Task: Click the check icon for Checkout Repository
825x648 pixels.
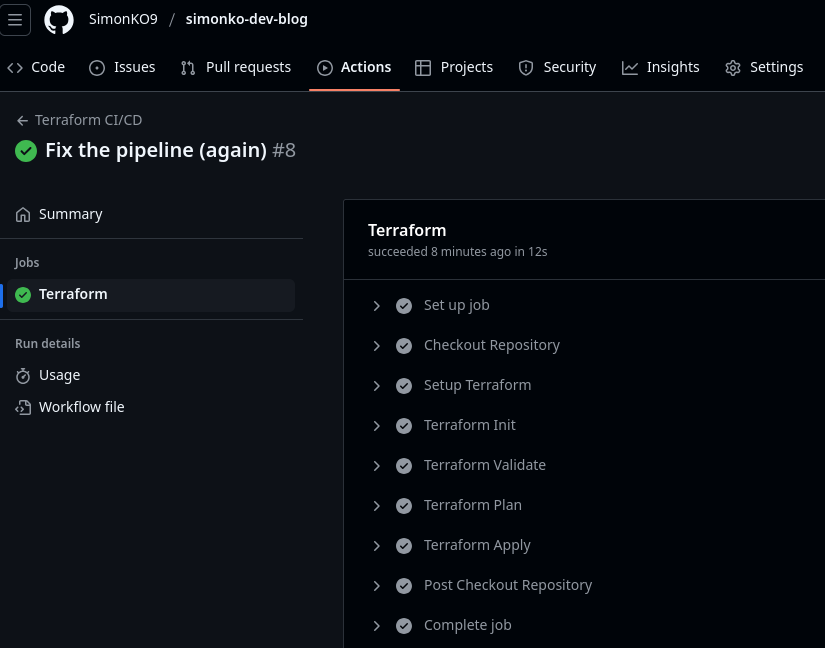Action: click(x=404, y=346)
